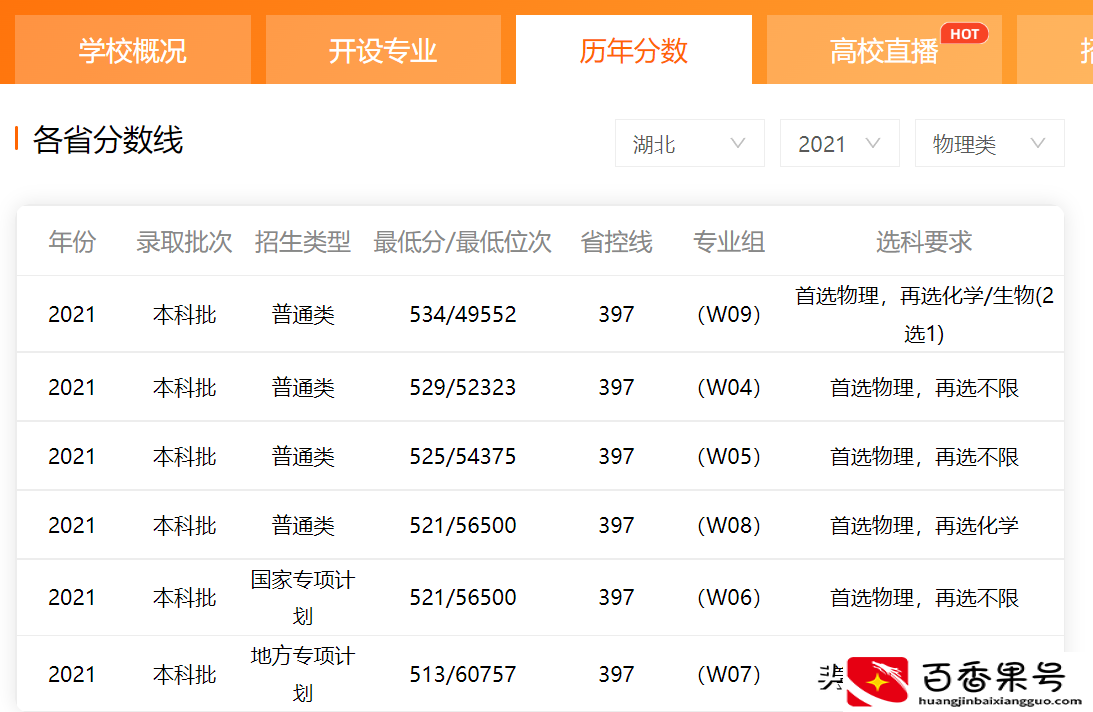Click 地方专项计划 enrollment type cell
Image resolution: width=1093 pixels, height=712 pixels.
click(x=303, y=674)
